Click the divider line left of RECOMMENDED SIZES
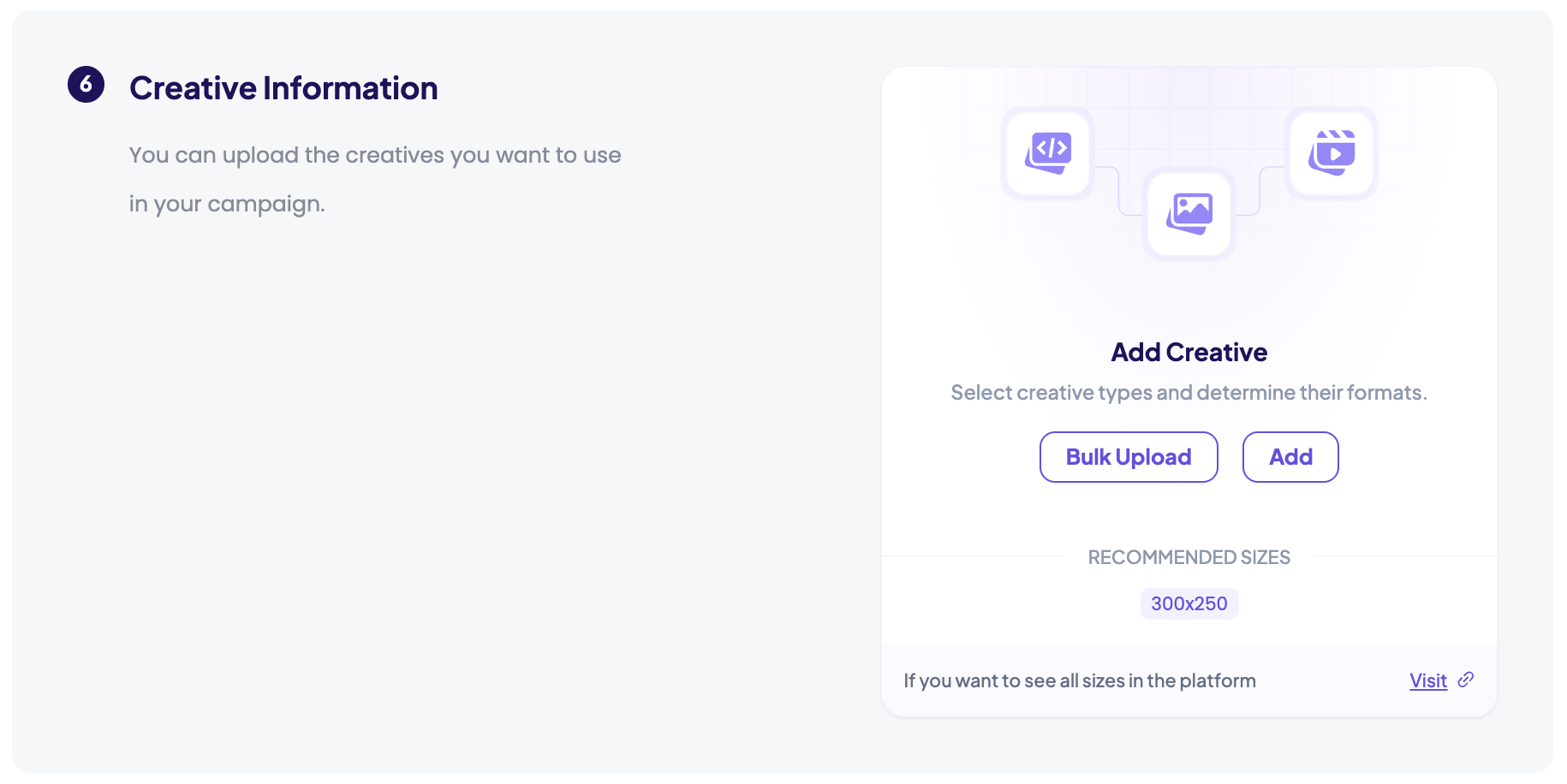Screen dimensions: 1567x784 pos(972,556)
